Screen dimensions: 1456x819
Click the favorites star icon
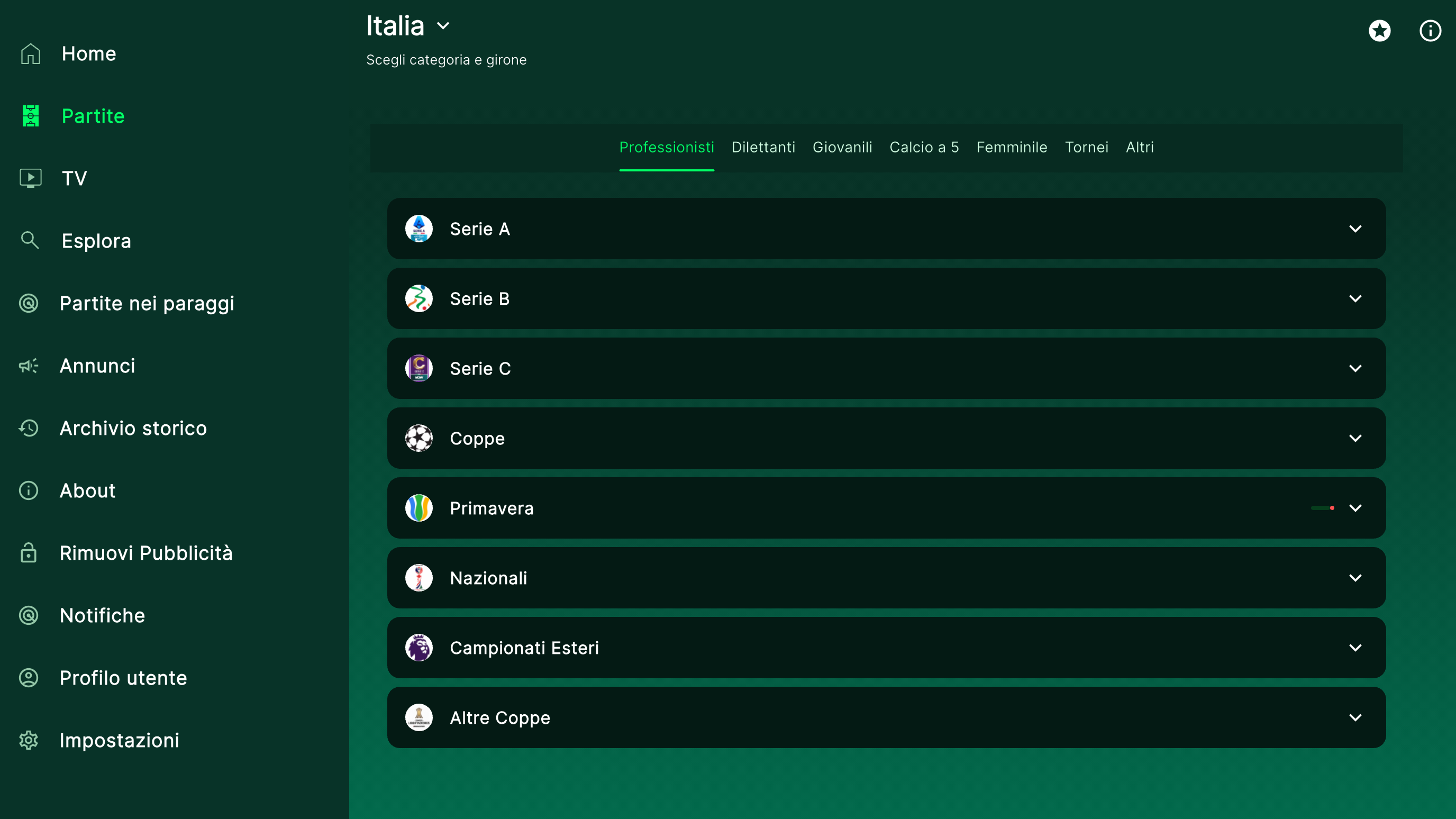click(x=1379, y=31)
